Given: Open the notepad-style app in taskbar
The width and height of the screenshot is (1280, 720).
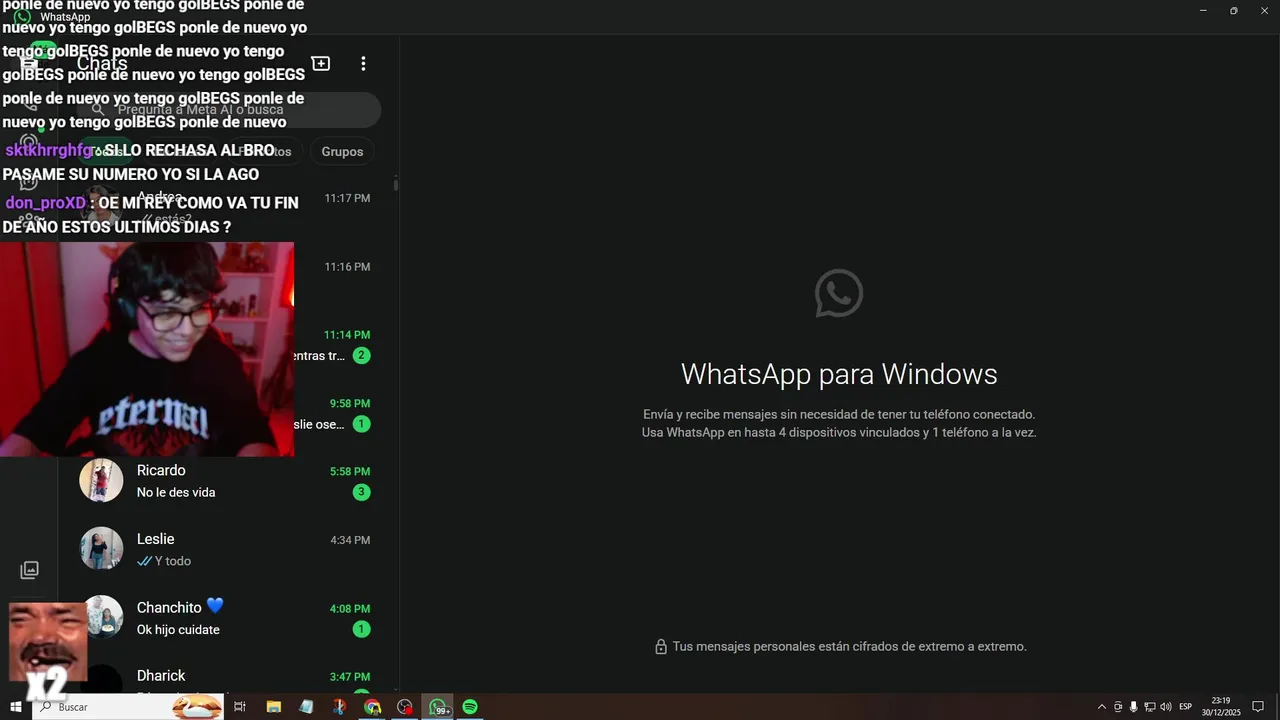Looking at the screenshot, I should [306, 707].
